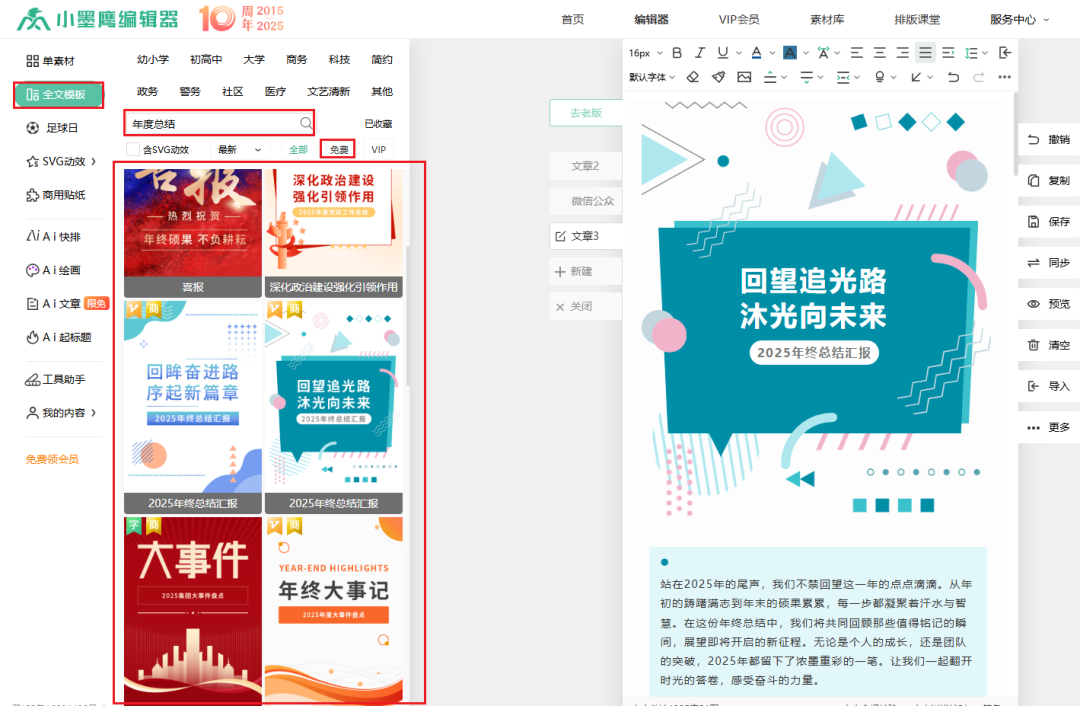
Task: Clear the editor with 清空
Action: (x=1049, y=345)
